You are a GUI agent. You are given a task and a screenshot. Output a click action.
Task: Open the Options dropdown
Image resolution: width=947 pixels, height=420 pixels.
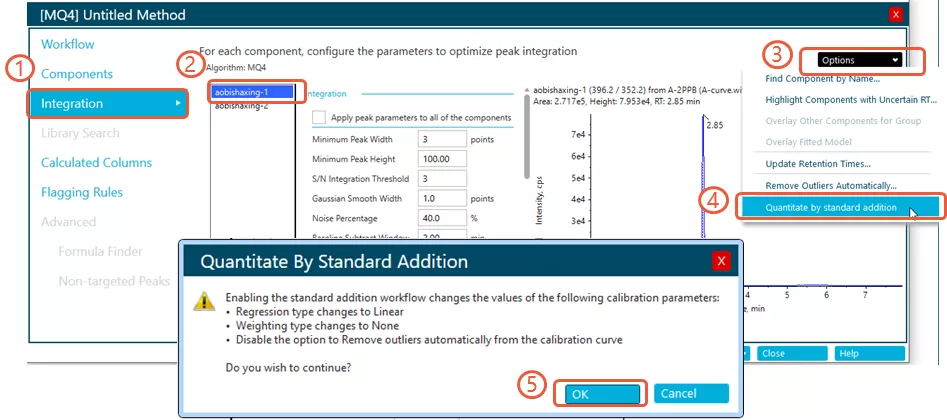pyautogui.click(x=860, y=60)
